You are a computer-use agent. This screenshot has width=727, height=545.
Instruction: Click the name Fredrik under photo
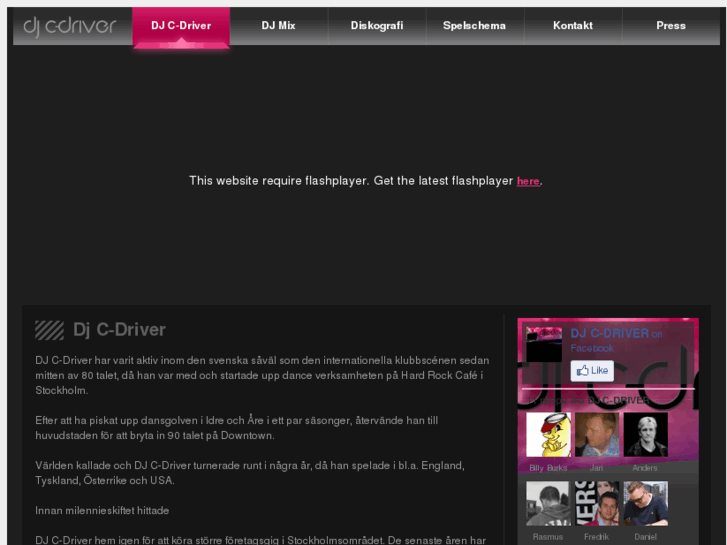(596, 537)
